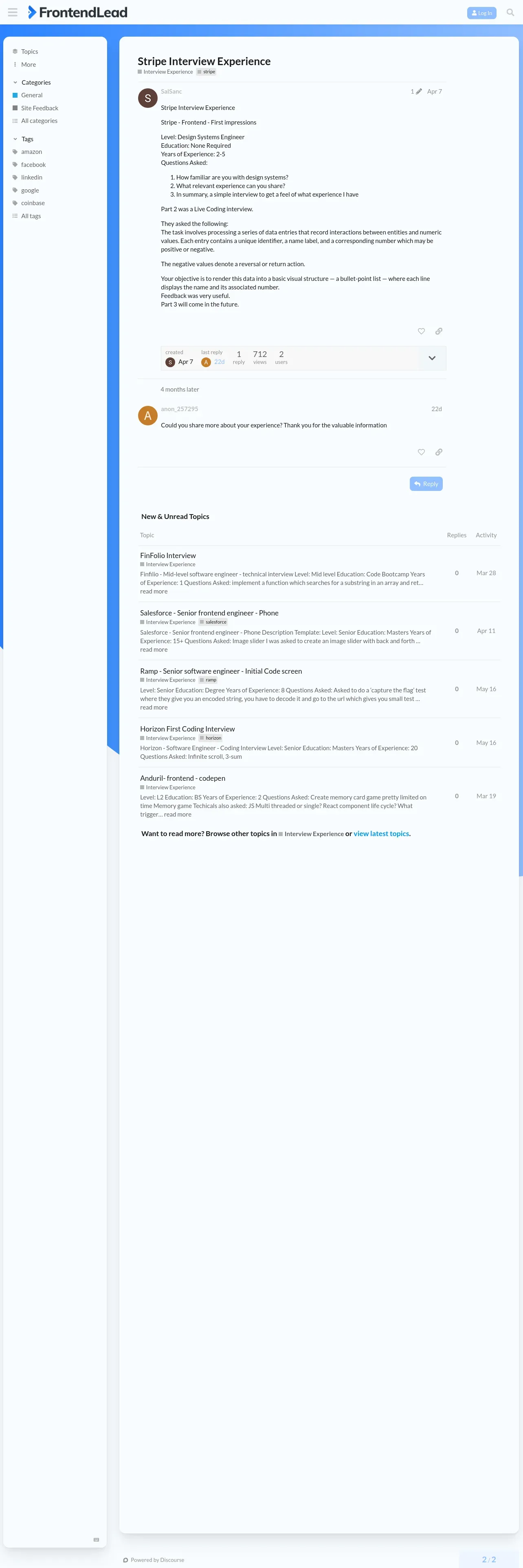The image size is (523, 1568).
Task: Click the Log In button
Action: (x=481, y=13)
